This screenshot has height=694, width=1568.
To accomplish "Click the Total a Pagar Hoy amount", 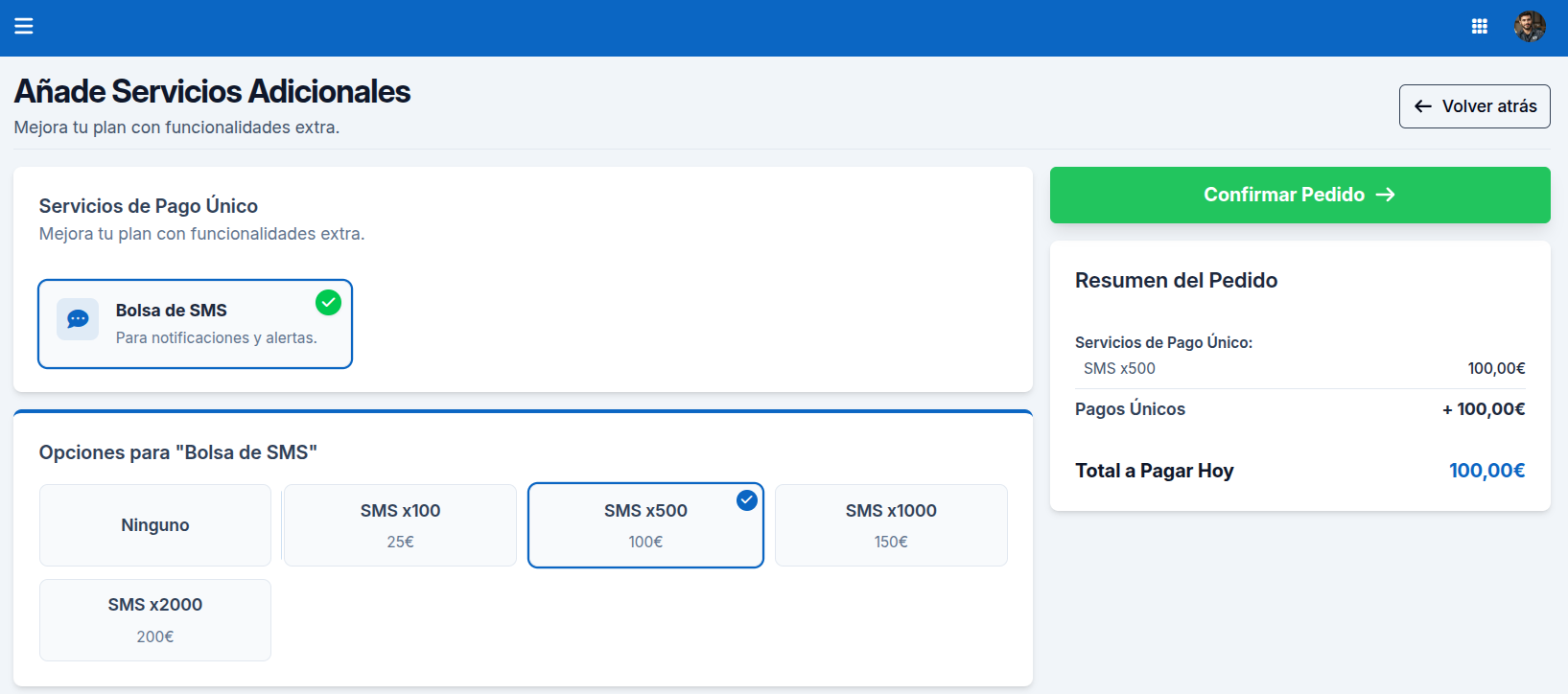I will (1486, 471).
